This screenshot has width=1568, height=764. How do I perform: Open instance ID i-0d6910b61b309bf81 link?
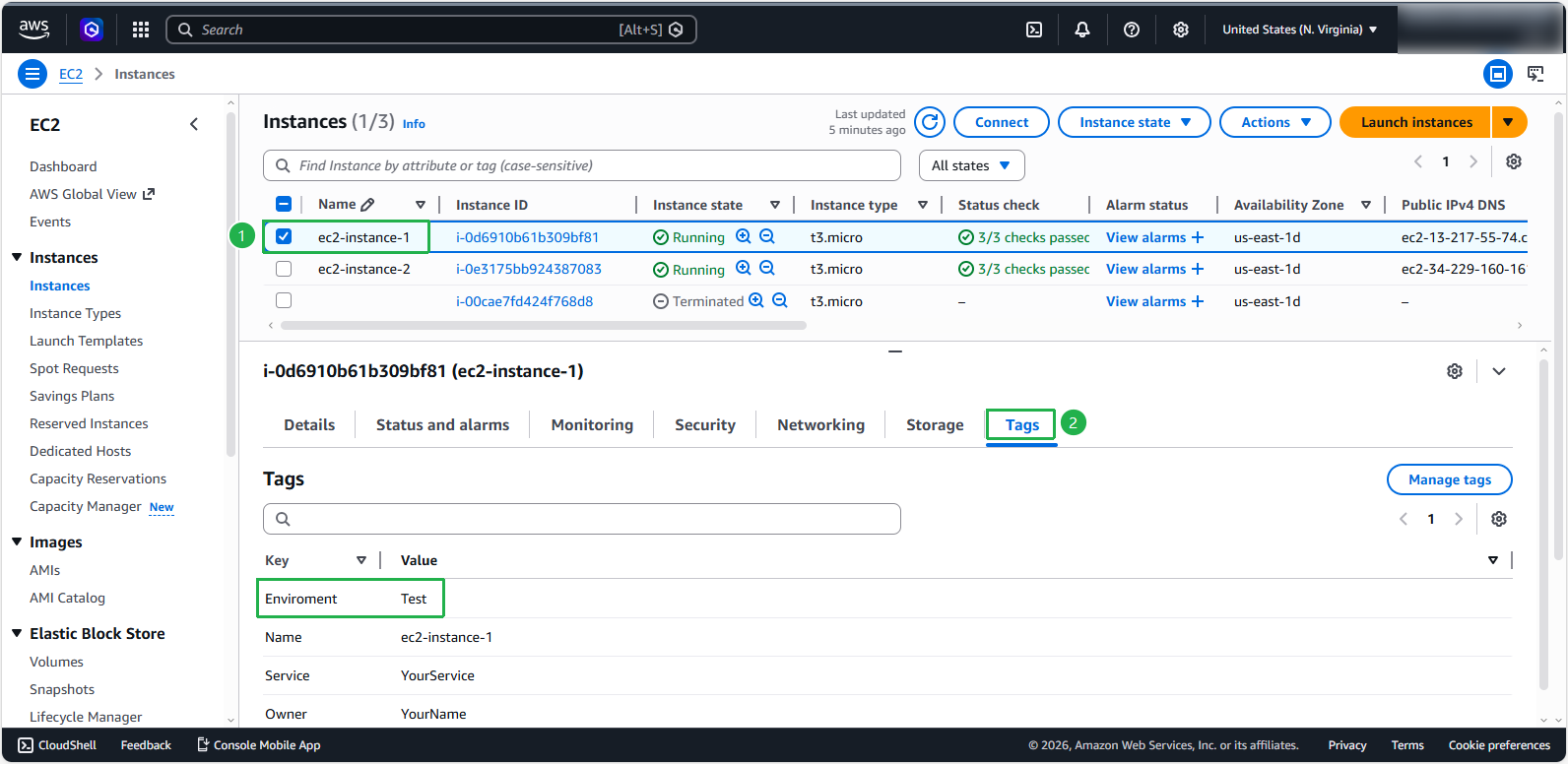pos(527,237)
